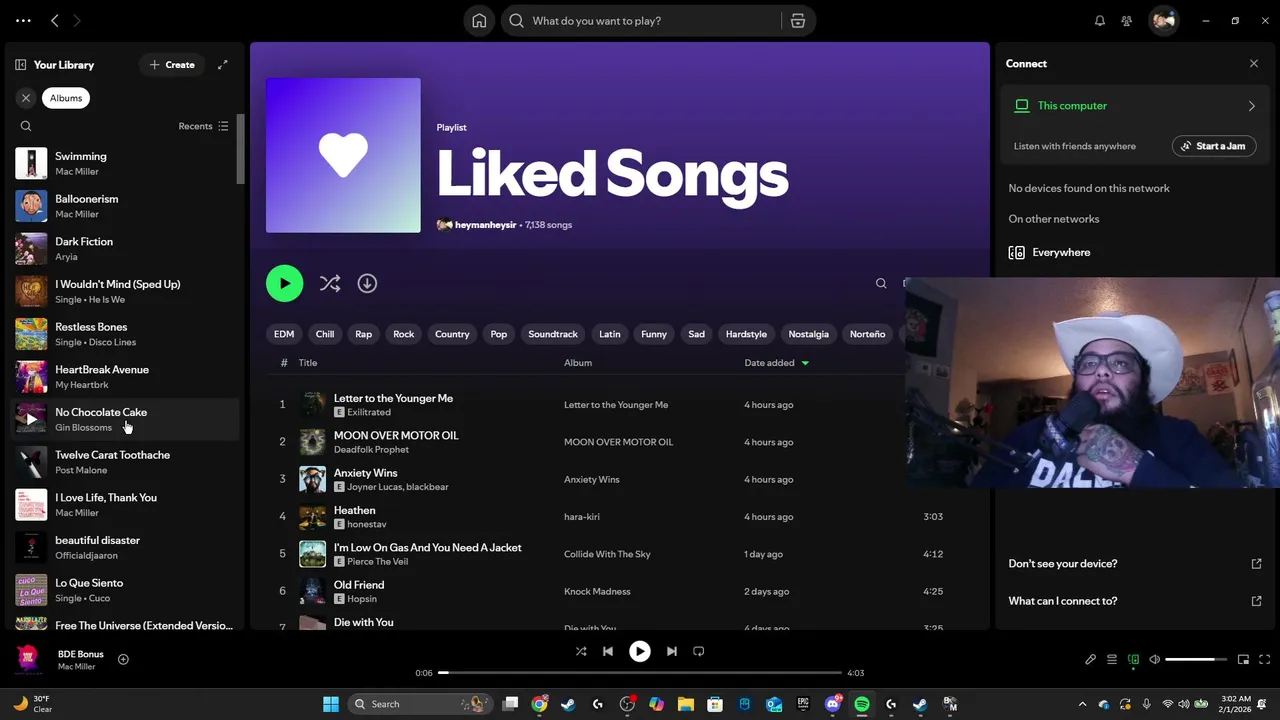Open the Liked Songs cover art
1280x720 pixels.
343,155
